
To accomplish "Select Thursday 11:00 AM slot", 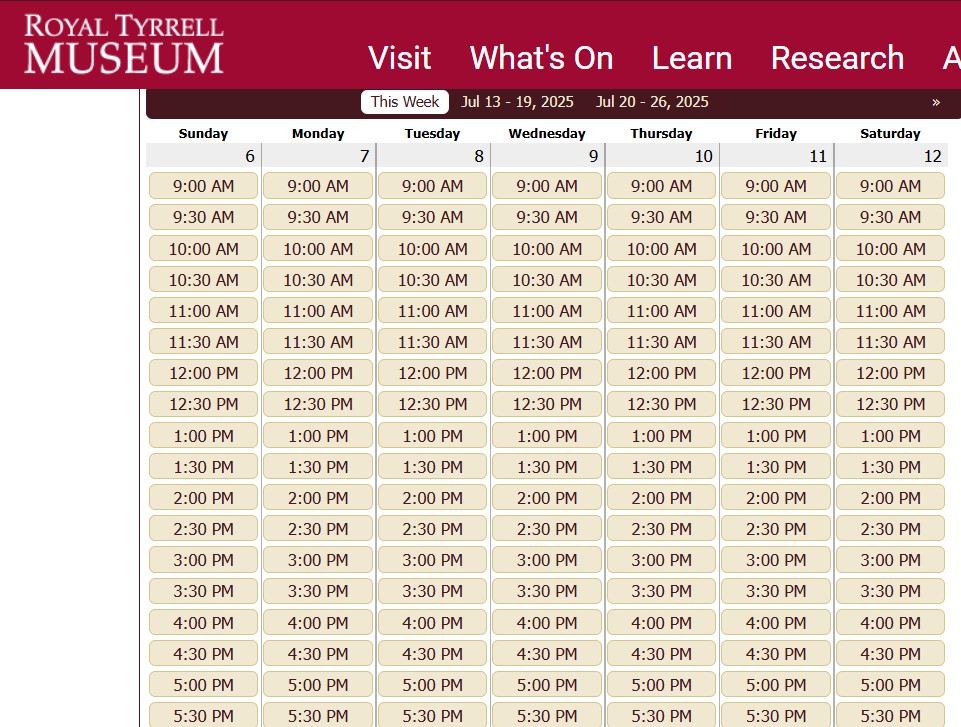I will [x=661, y=311].
